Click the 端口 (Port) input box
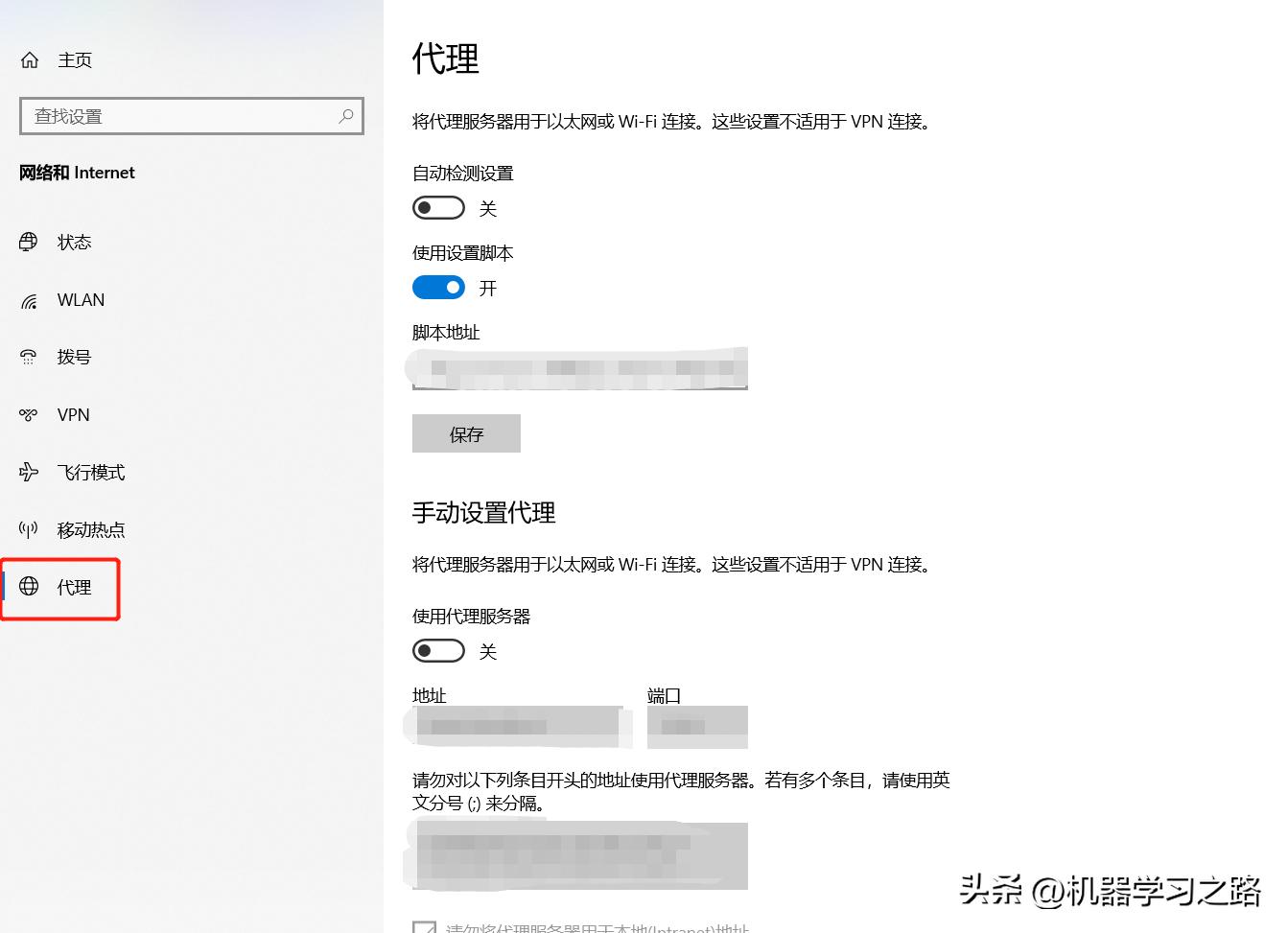Screen dimensions: 1288x933 [697, 726]
